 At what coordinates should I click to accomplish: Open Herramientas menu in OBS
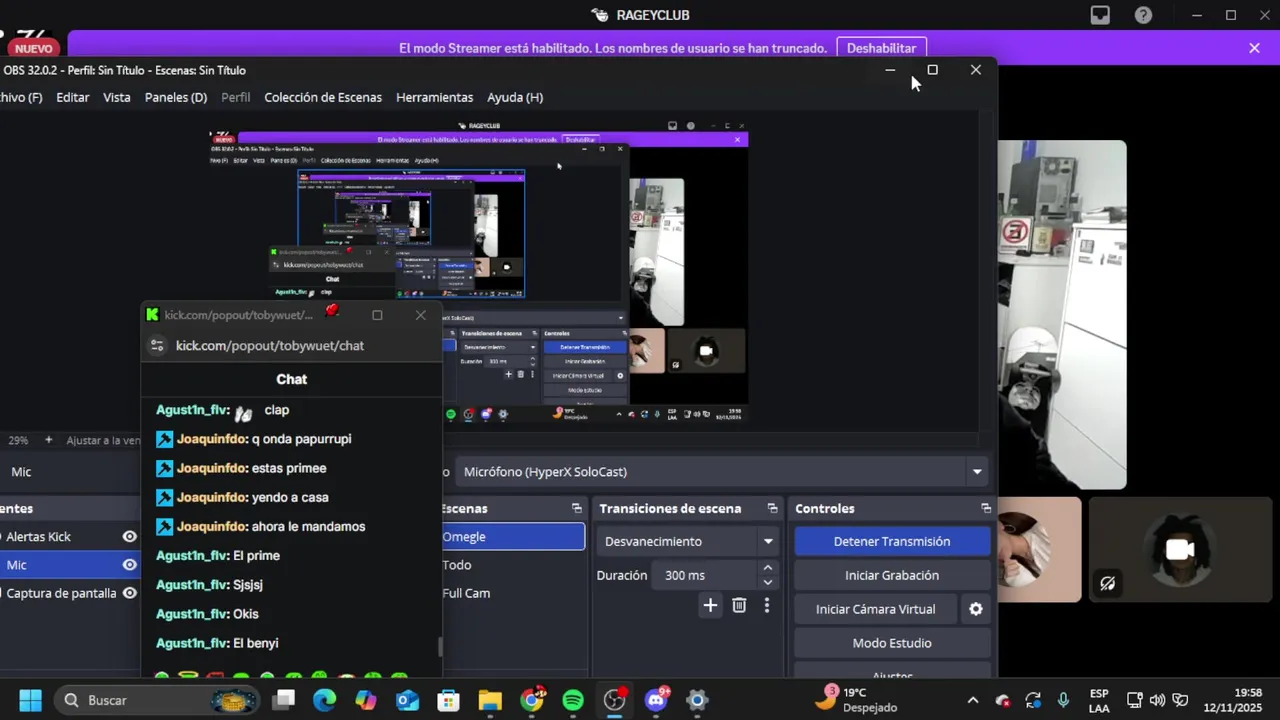[x=434, y=97]
